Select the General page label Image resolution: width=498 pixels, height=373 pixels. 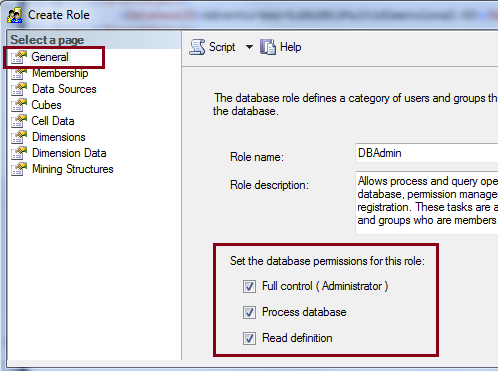[50, 57]
